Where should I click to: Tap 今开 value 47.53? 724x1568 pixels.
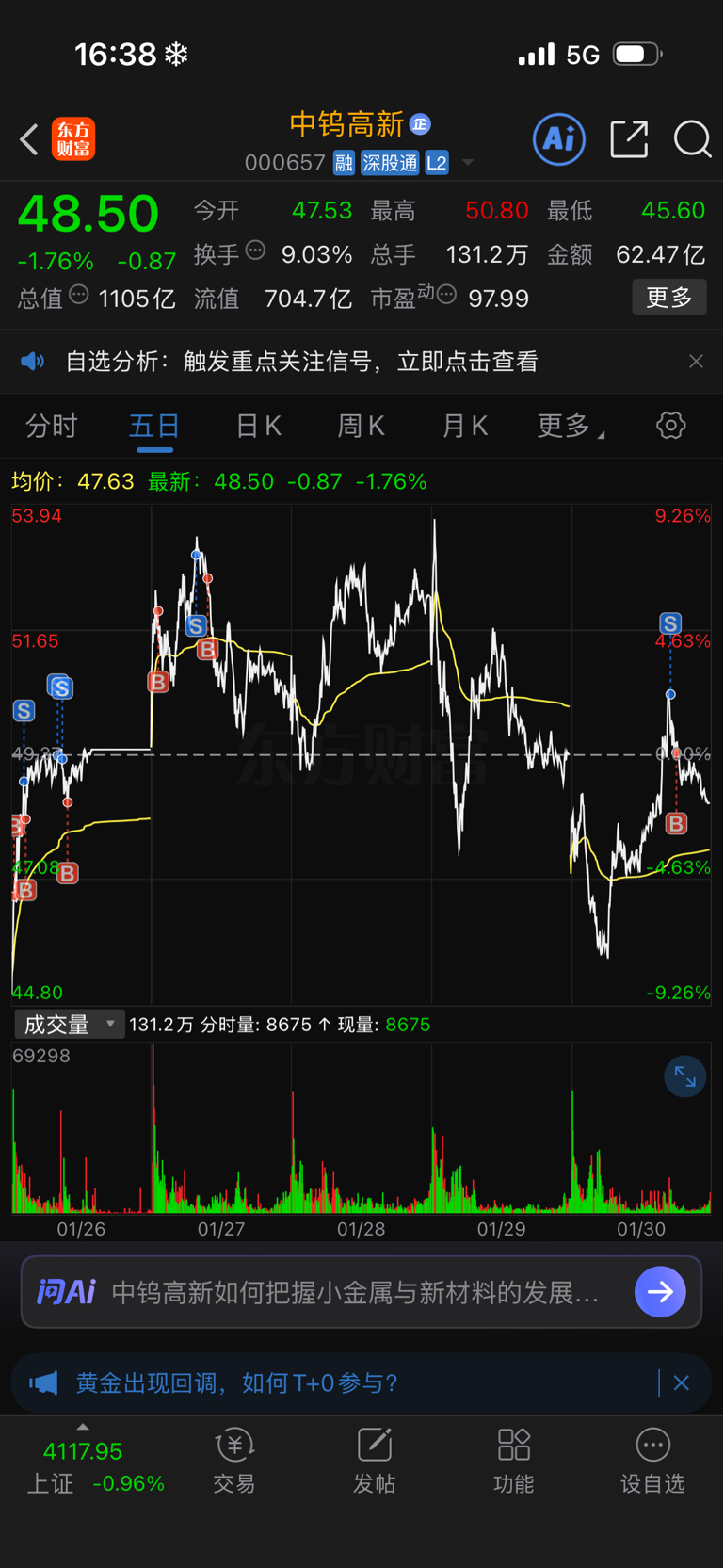[x=322, y=210]
